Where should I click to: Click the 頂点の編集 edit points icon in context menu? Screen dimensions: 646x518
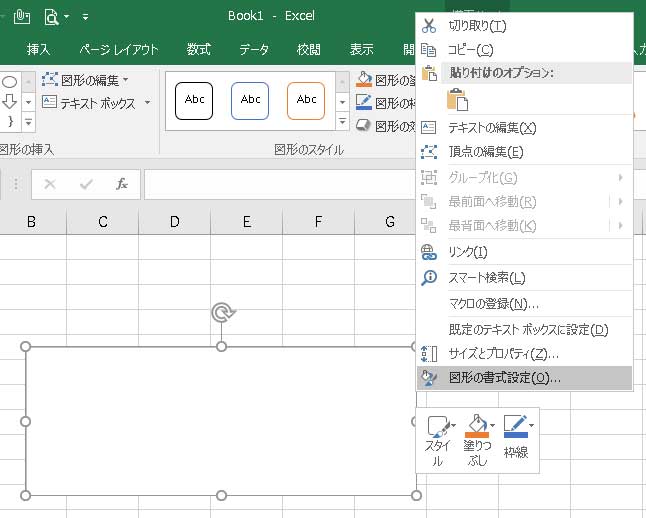pyautogui.click(x=429, y=152)
